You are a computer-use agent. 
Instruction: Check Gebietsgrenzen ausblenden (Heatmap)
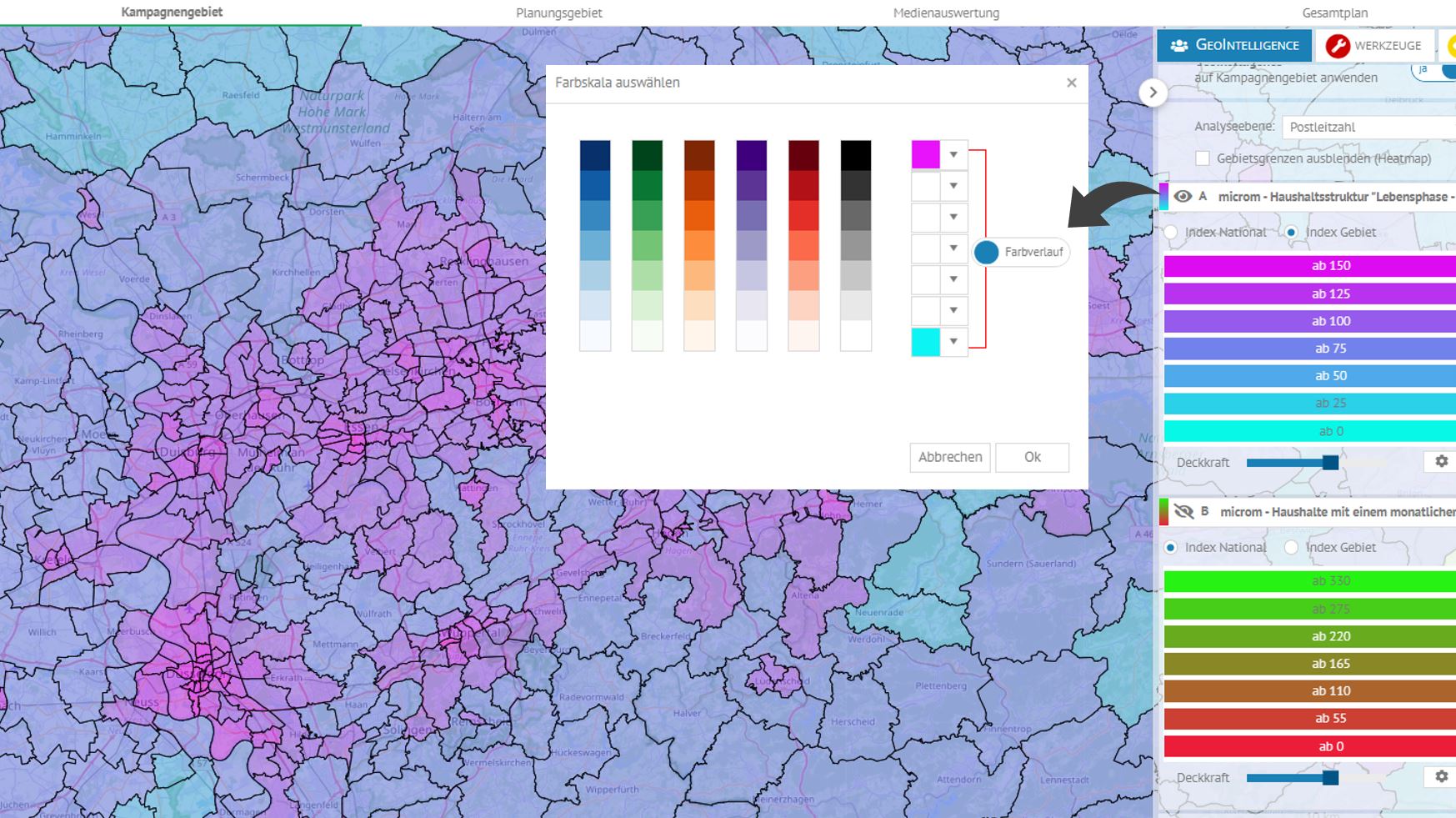point(1202,158)
